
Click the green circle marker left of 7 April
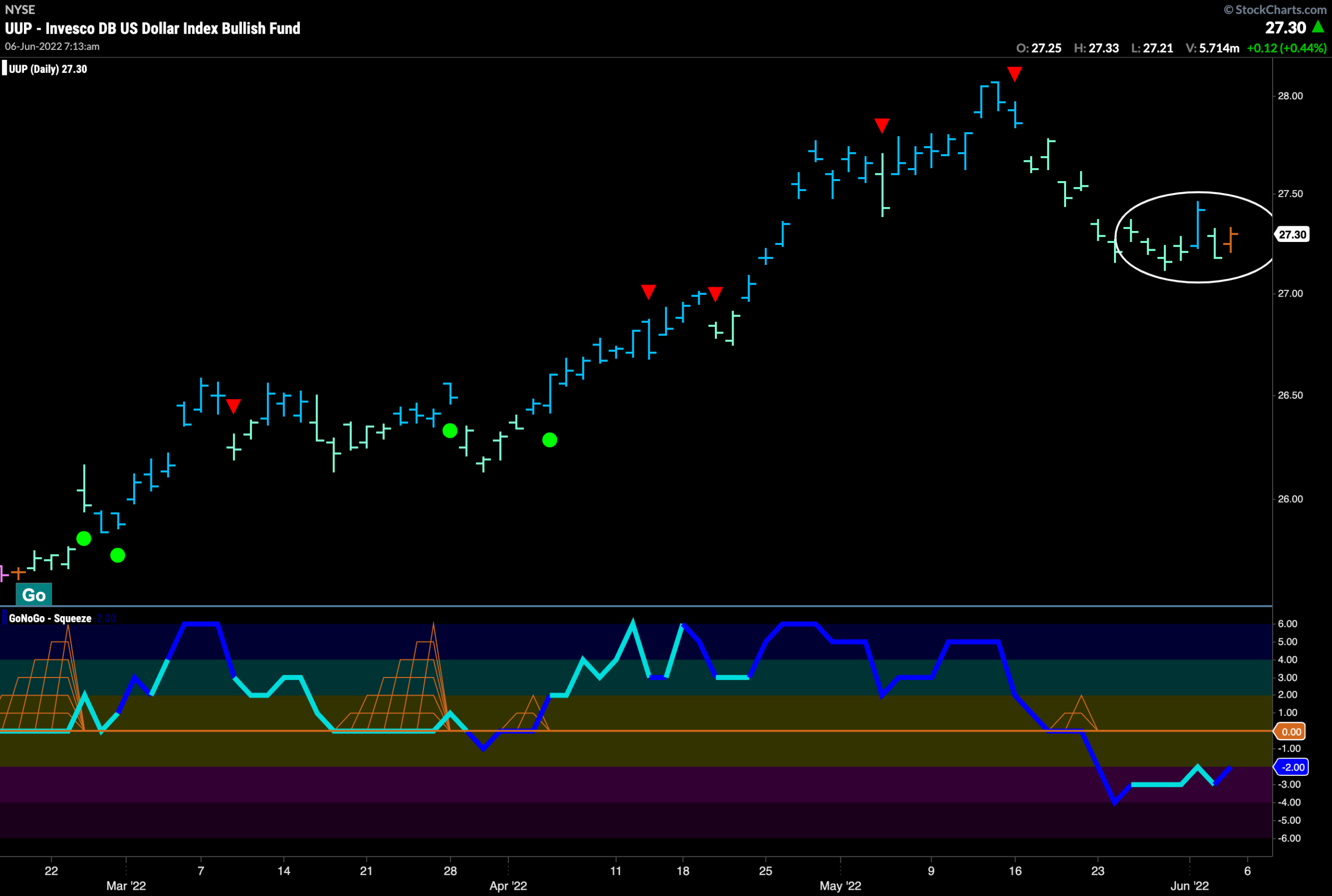549,440
